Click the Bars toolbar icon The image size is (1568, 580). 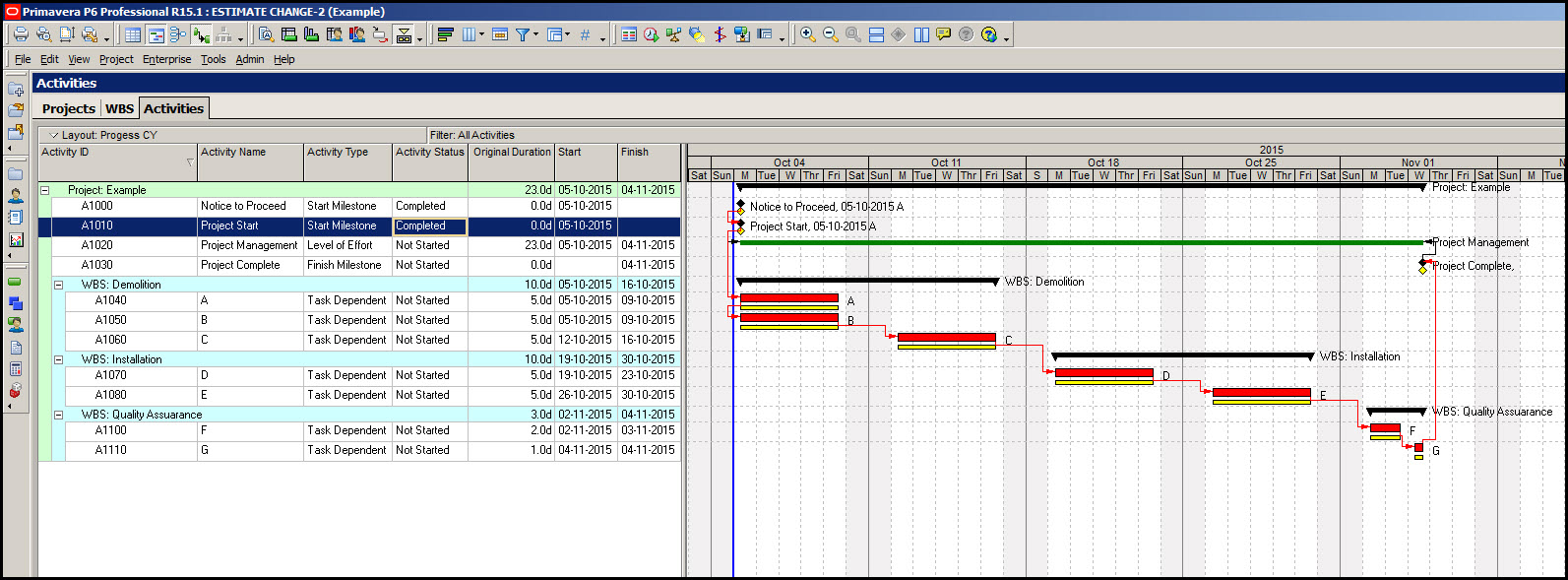(445, 34)
